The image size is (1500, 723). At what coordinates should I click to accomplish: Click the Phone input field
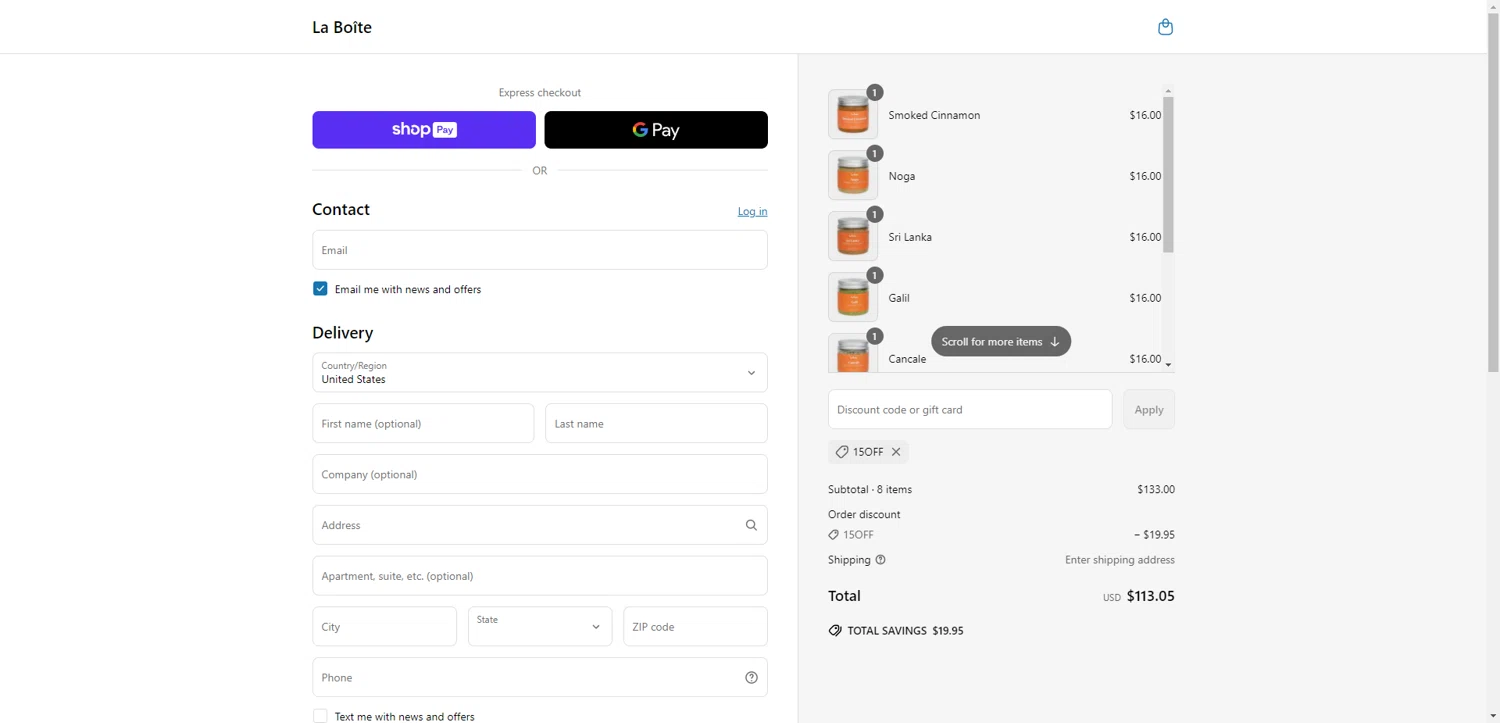540,678
